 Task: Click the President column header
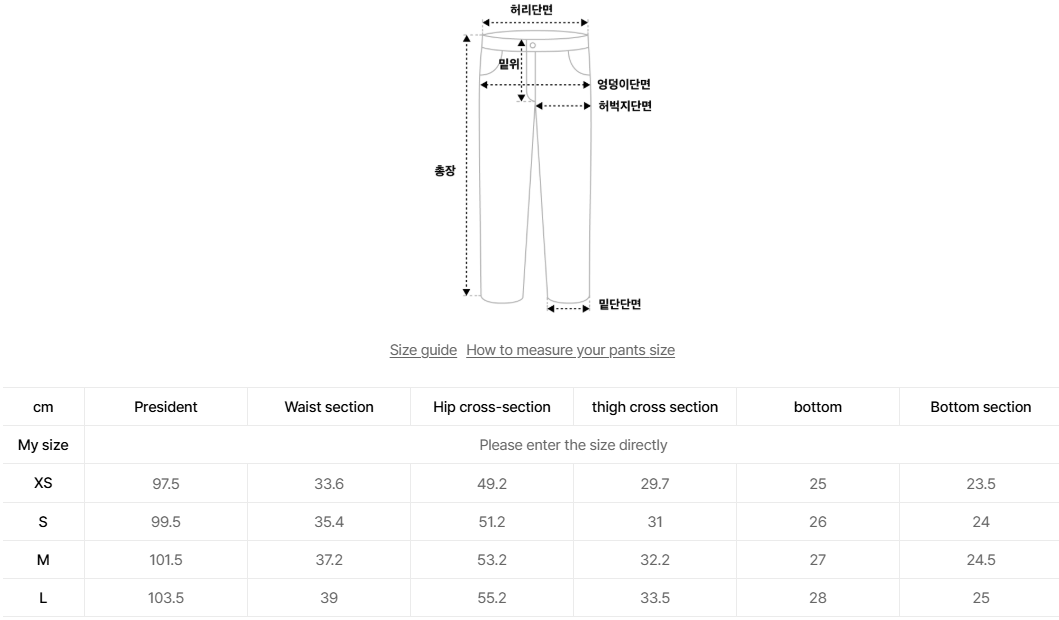pyautogui.click(x=166, y=407)
